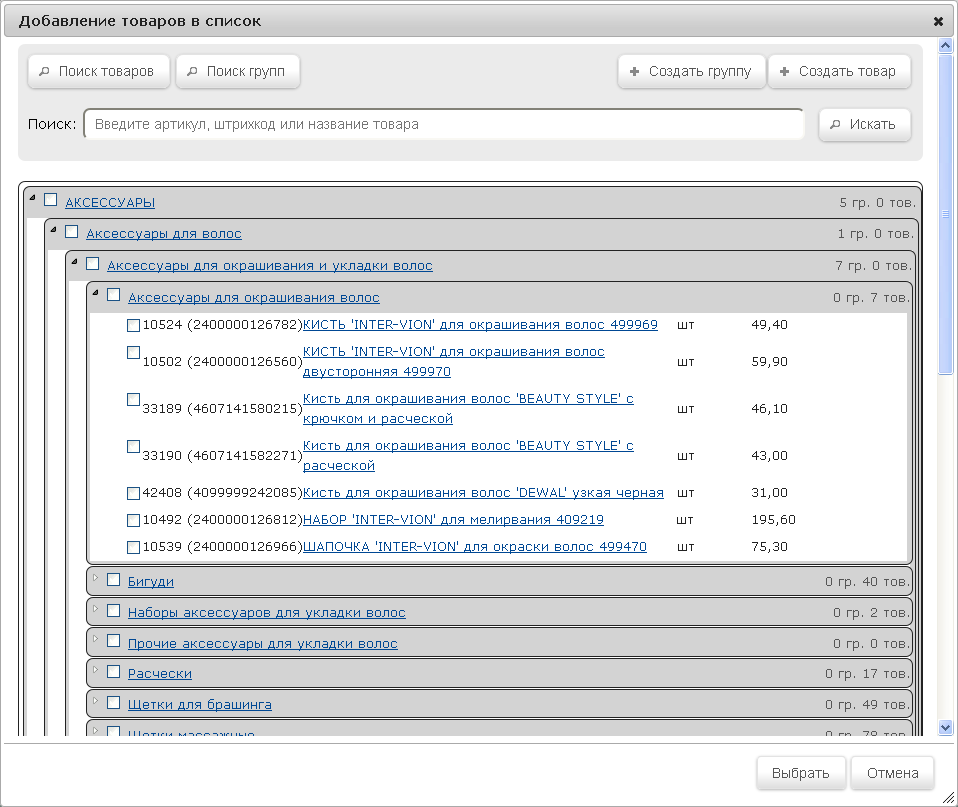Open 'Прочие аксессуары для укладки волос' link
The height and width of the screenshot is (807, 958).
pos(263,644)
